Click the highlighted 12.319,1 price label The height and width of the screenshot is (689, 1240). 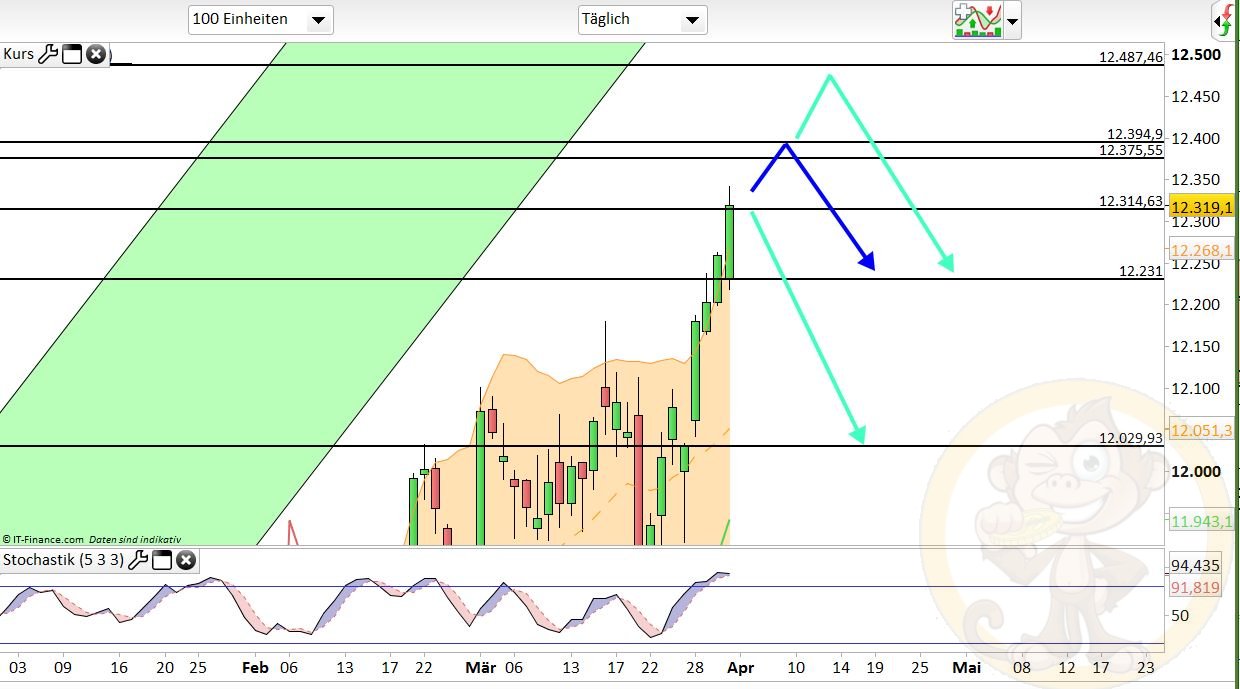[x=1199, y=206]
